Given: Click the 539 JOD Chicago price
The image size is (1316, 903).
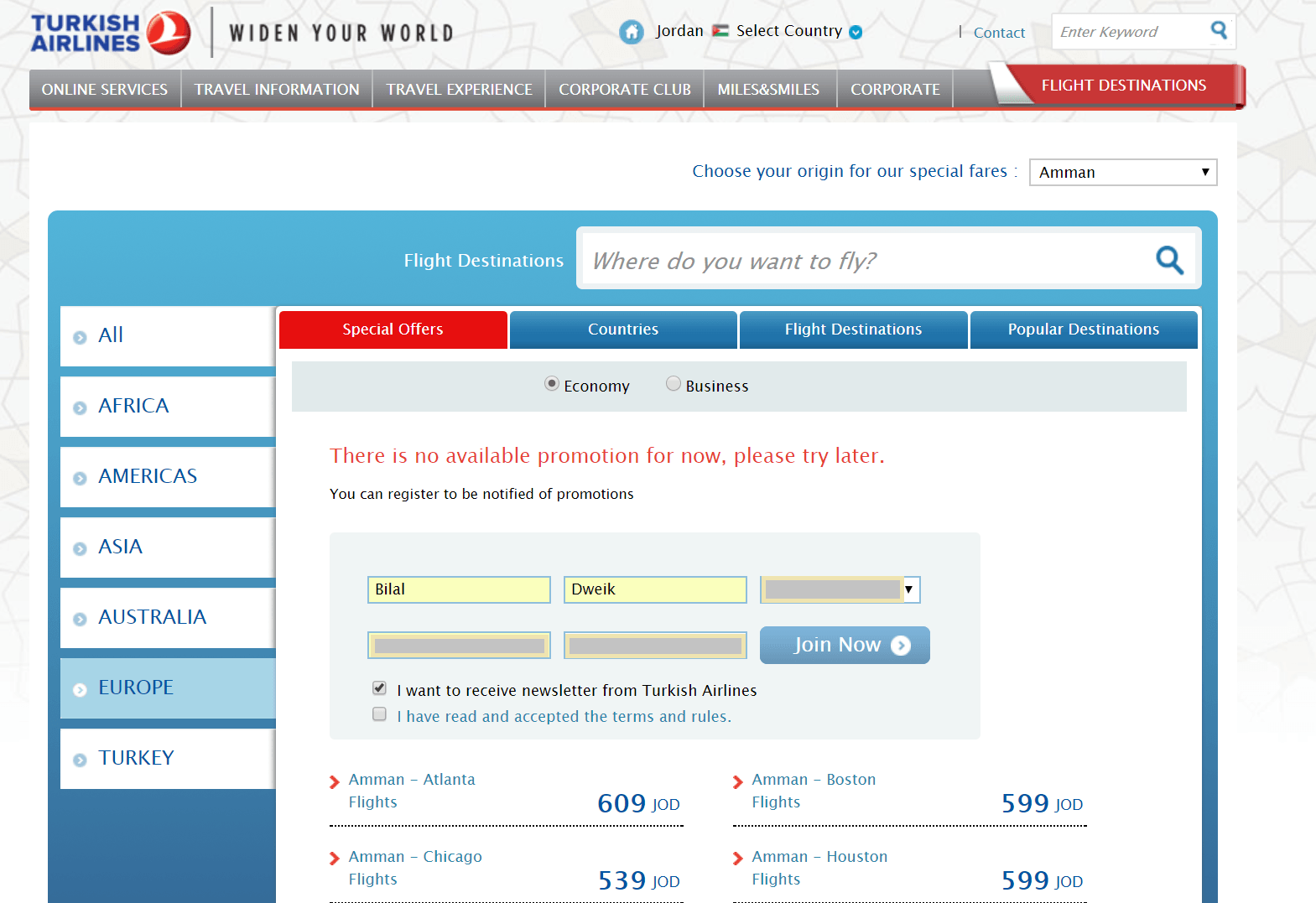Looking at the screenshot, I should [638, 880].
